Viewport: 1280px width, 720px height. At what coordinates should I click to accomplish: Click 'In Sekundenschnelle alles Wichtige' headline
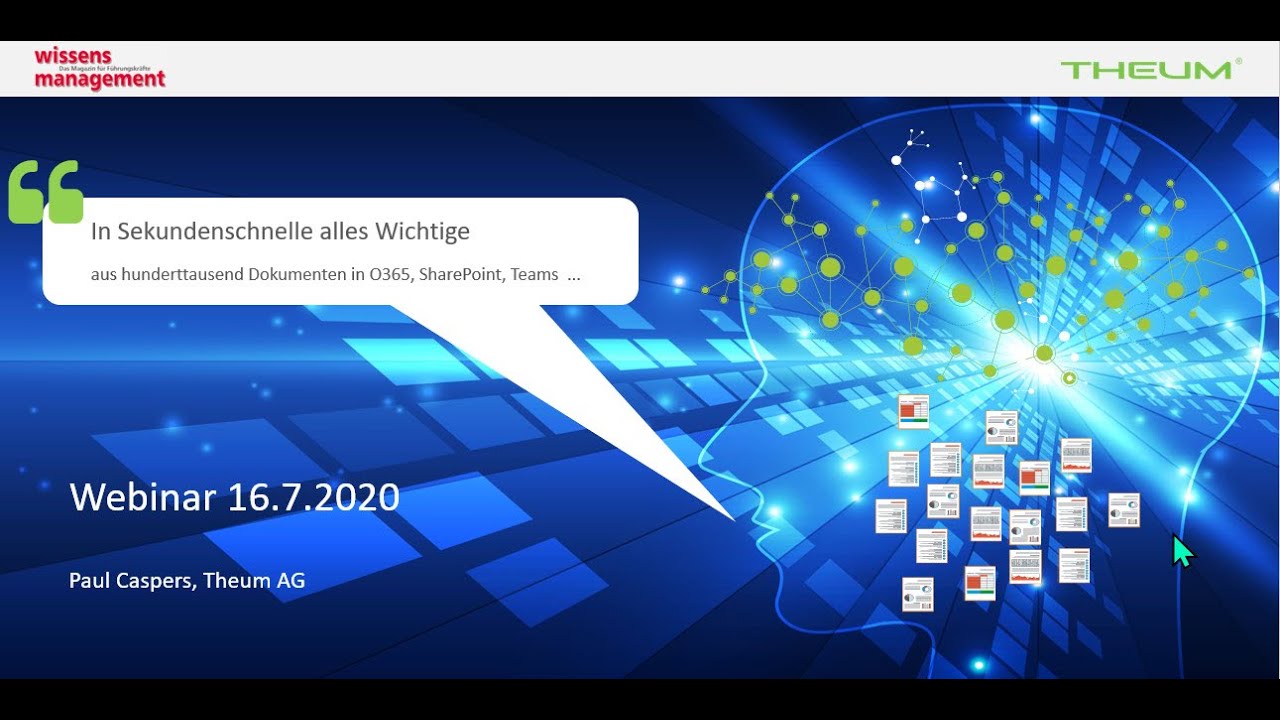pyautogui.click(x=280, y=231)
